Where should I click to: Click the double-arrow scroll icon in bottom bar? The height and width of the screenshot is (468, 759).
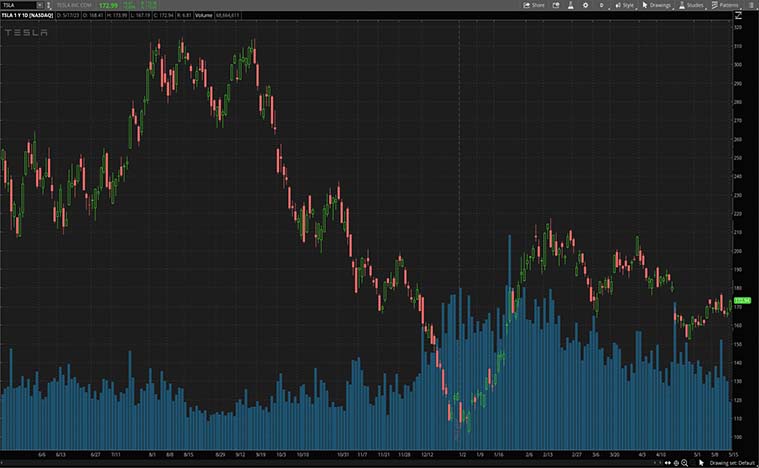pyautogui.click(x=668, y=463)
